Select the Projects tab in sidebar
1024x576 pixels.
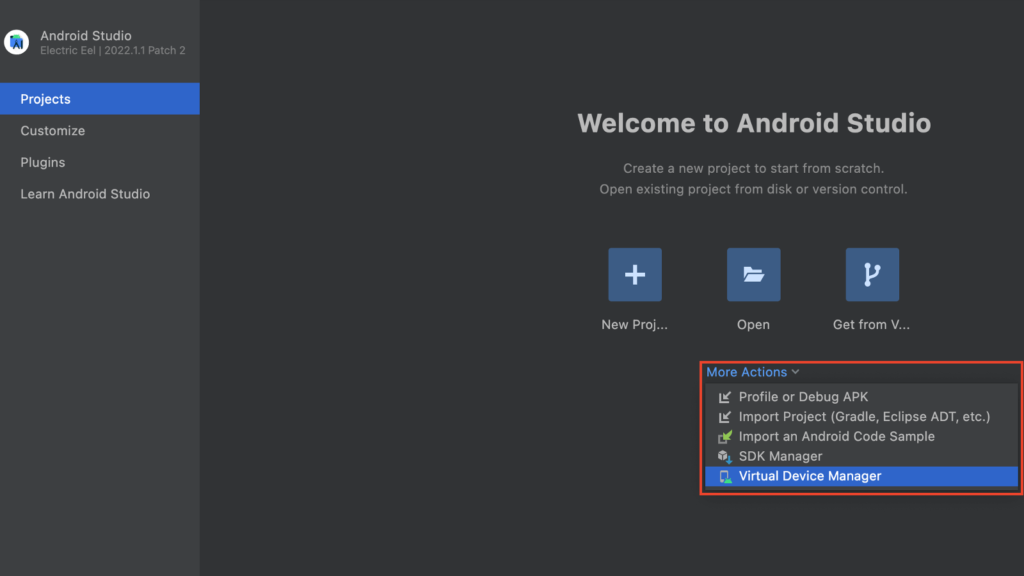tap(100, 99)
